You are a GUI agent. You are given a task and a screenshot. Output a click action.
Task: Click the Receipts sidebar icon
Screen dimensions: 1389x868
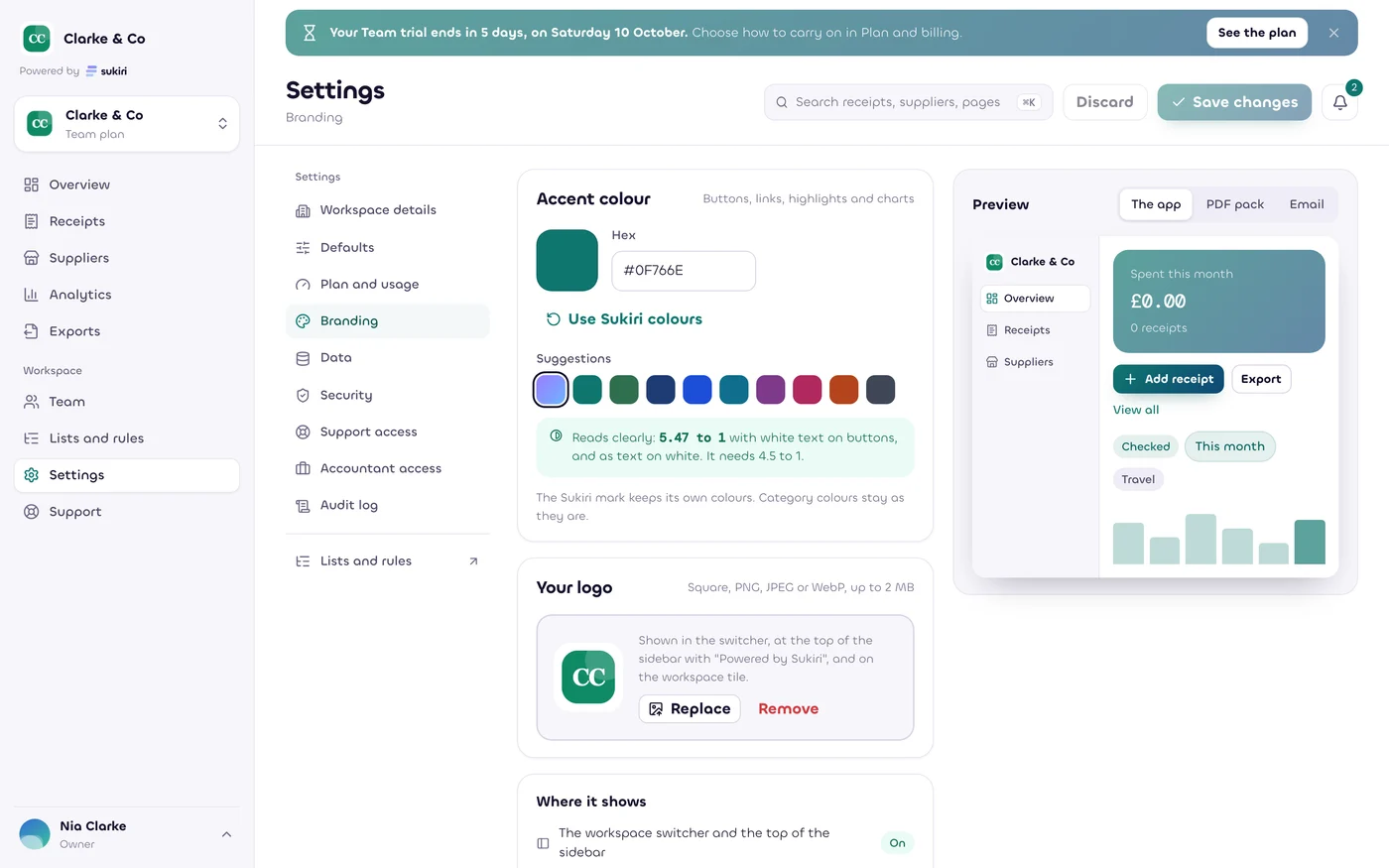click(x=32, y=221)
